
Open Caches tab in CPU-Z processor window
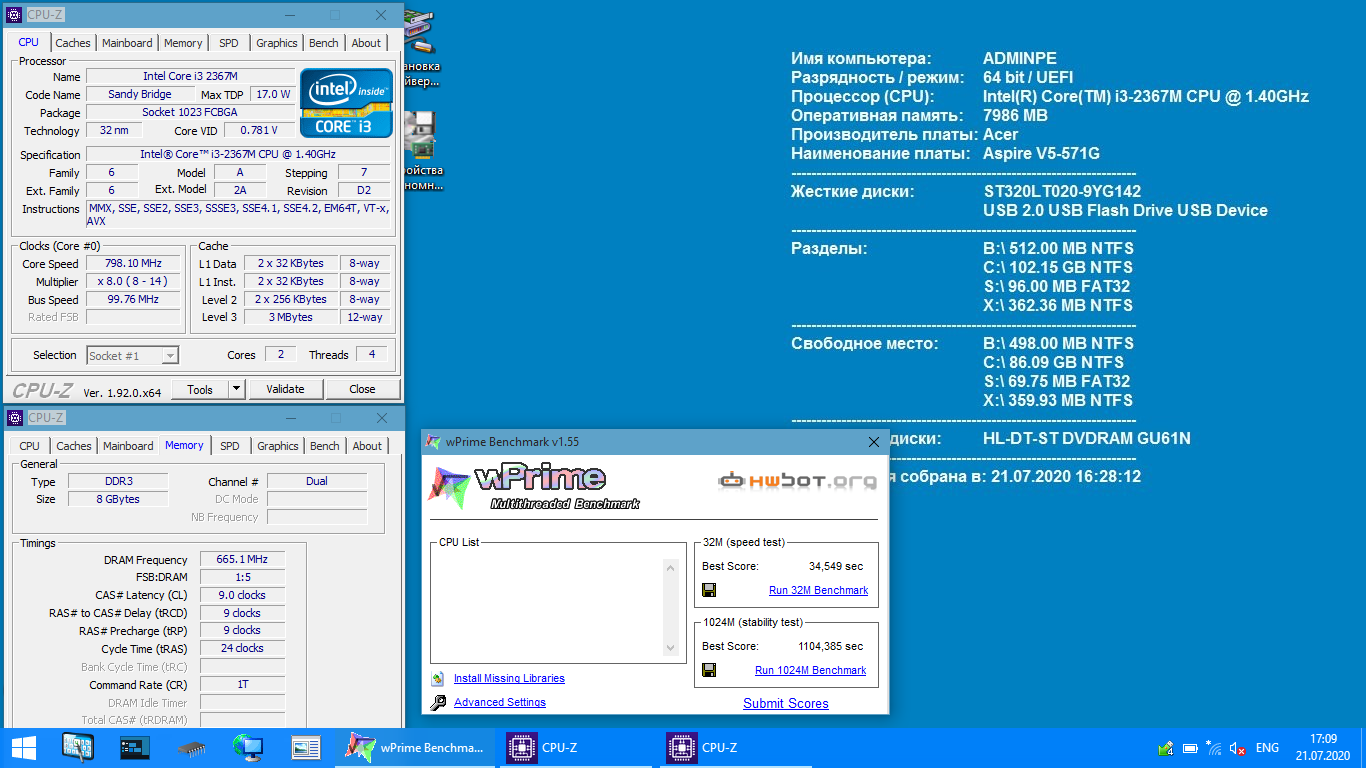73,43
